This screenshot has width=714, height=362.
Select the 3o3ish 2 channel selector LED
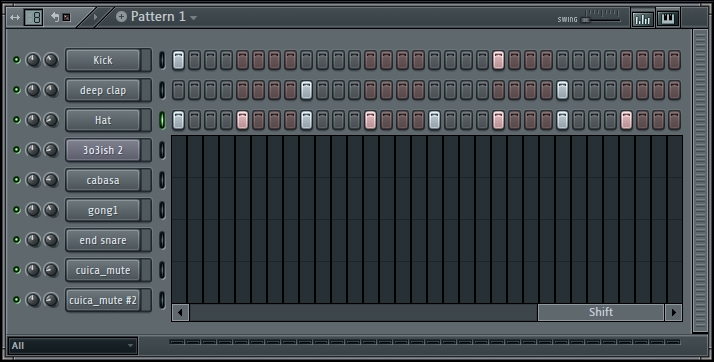(x=162, y=150)
